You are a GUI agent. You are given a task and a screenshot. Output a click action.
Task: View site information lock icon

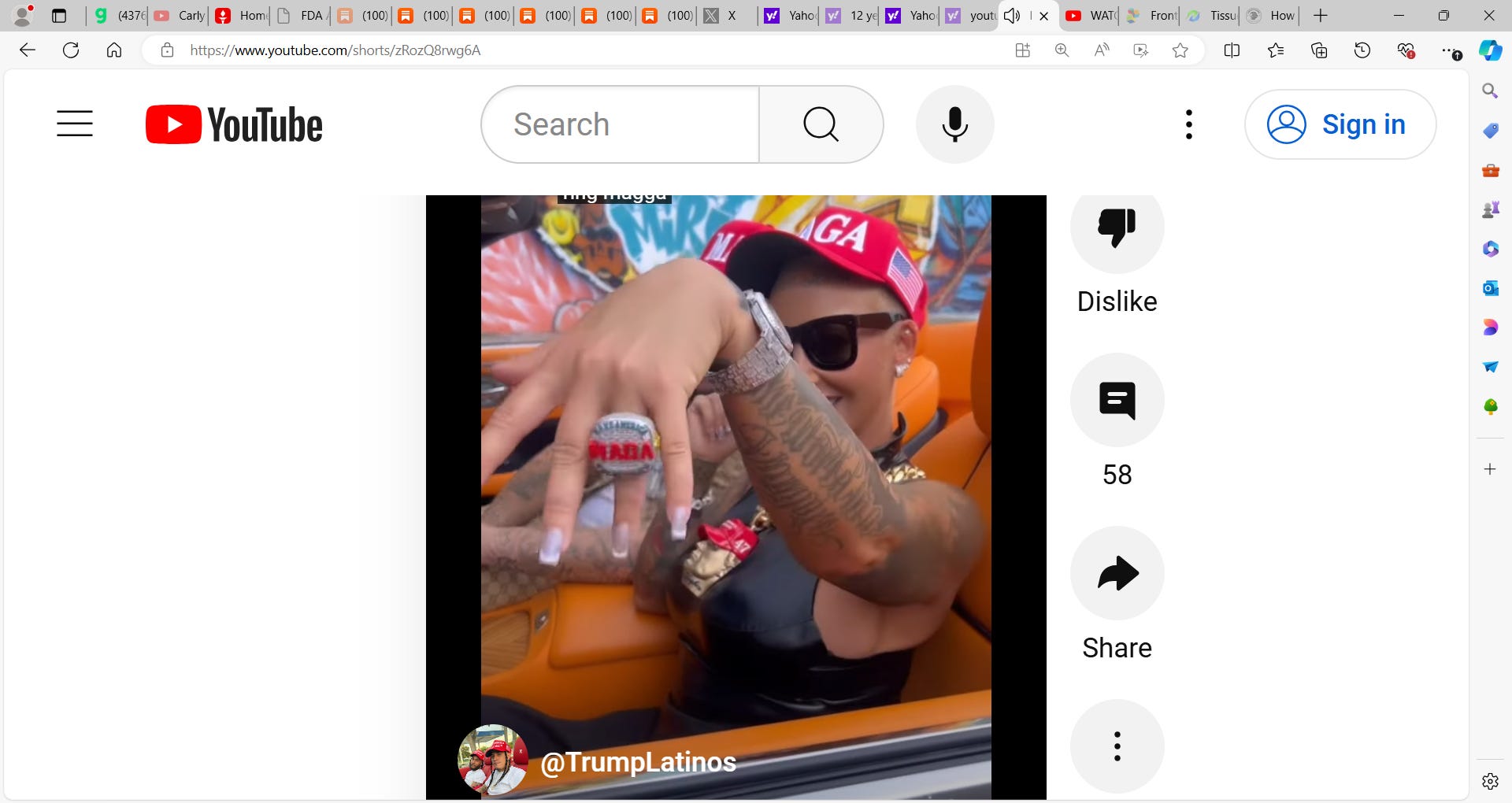tap(167, 50)
